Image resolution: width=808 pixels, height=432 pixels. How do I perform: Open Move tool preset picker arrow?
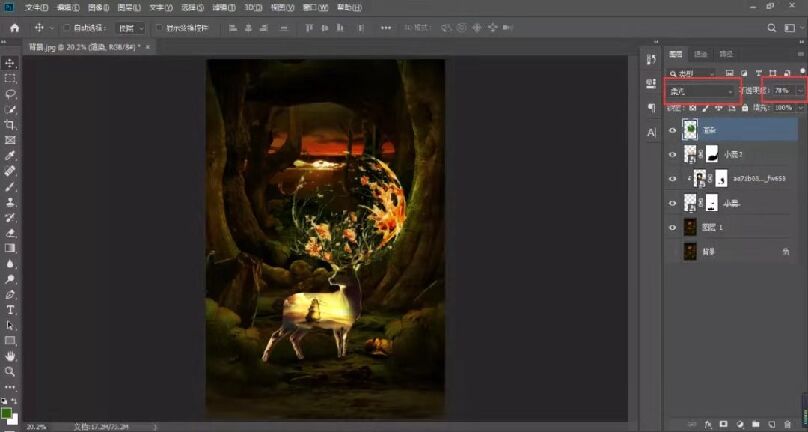pyautogui.click(x=52, y=28)
